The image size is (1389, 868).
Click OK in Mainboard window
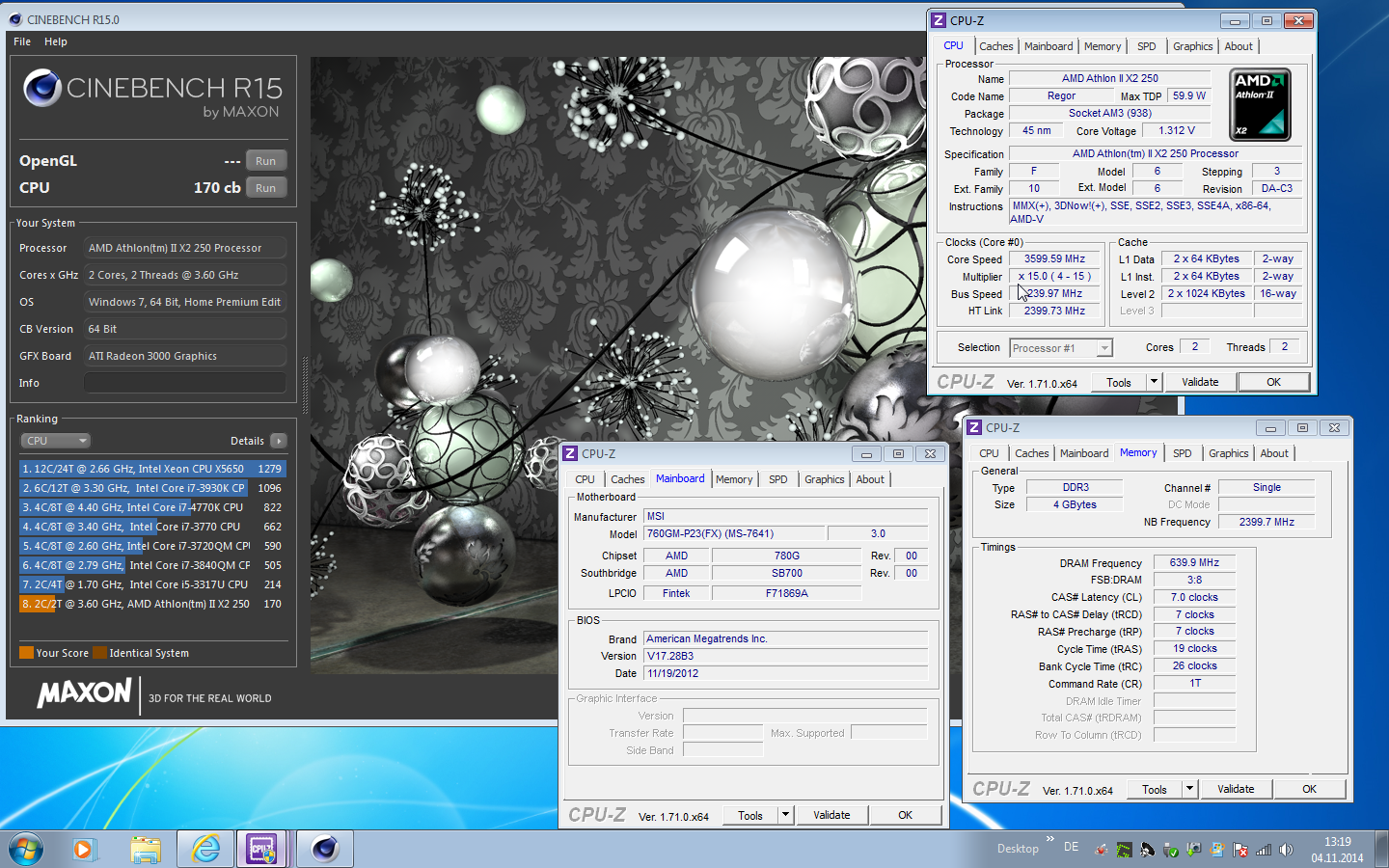906,816
